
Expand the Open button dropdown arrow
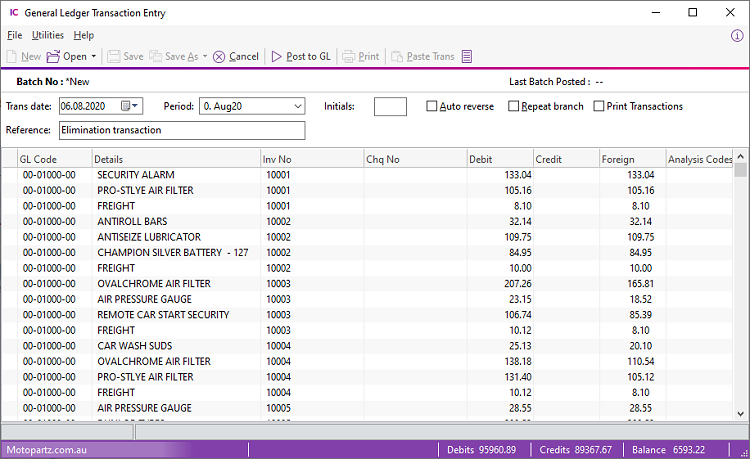click(x=95, y=57)
